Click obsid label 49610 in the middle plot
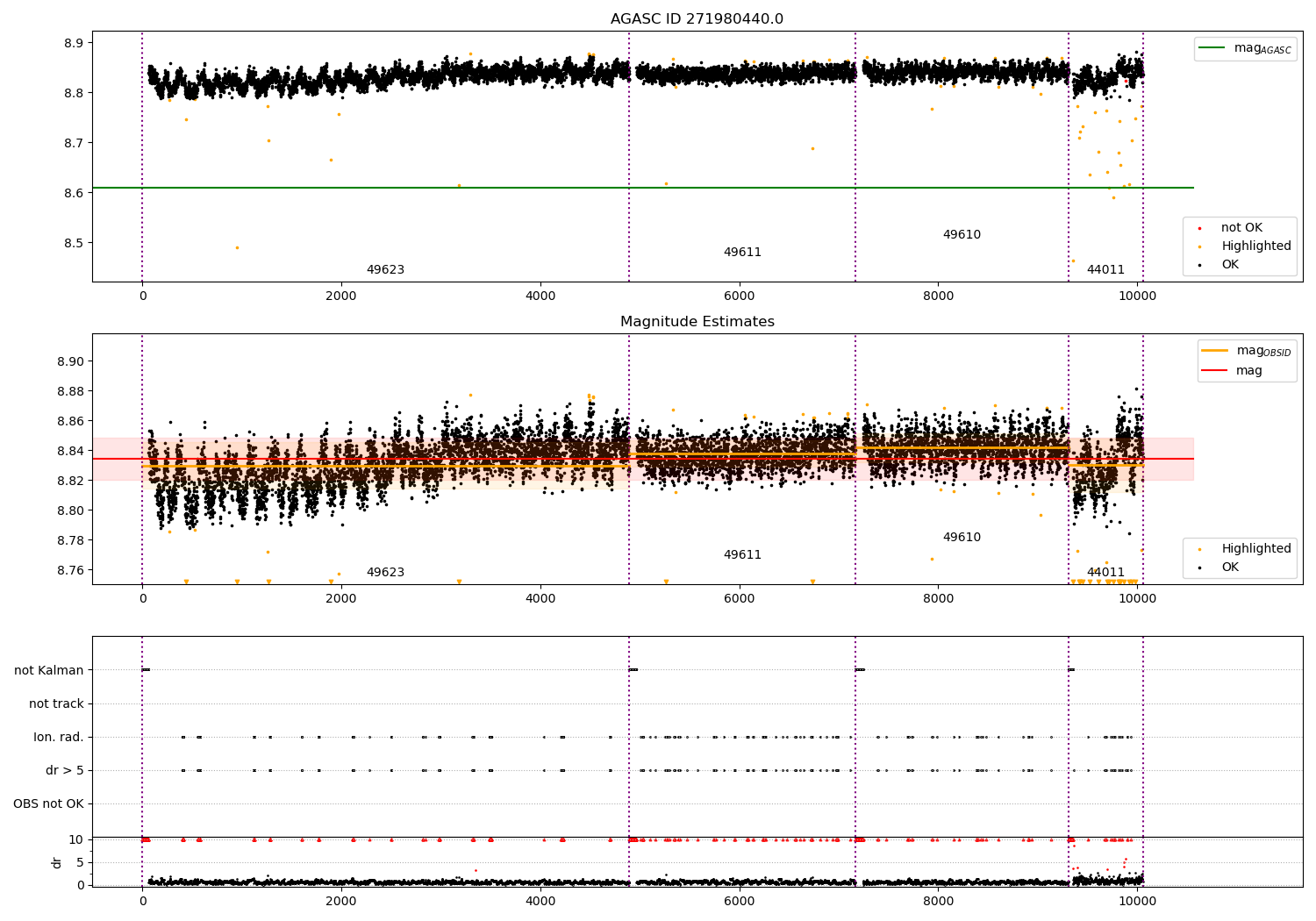 pos(962,537)
